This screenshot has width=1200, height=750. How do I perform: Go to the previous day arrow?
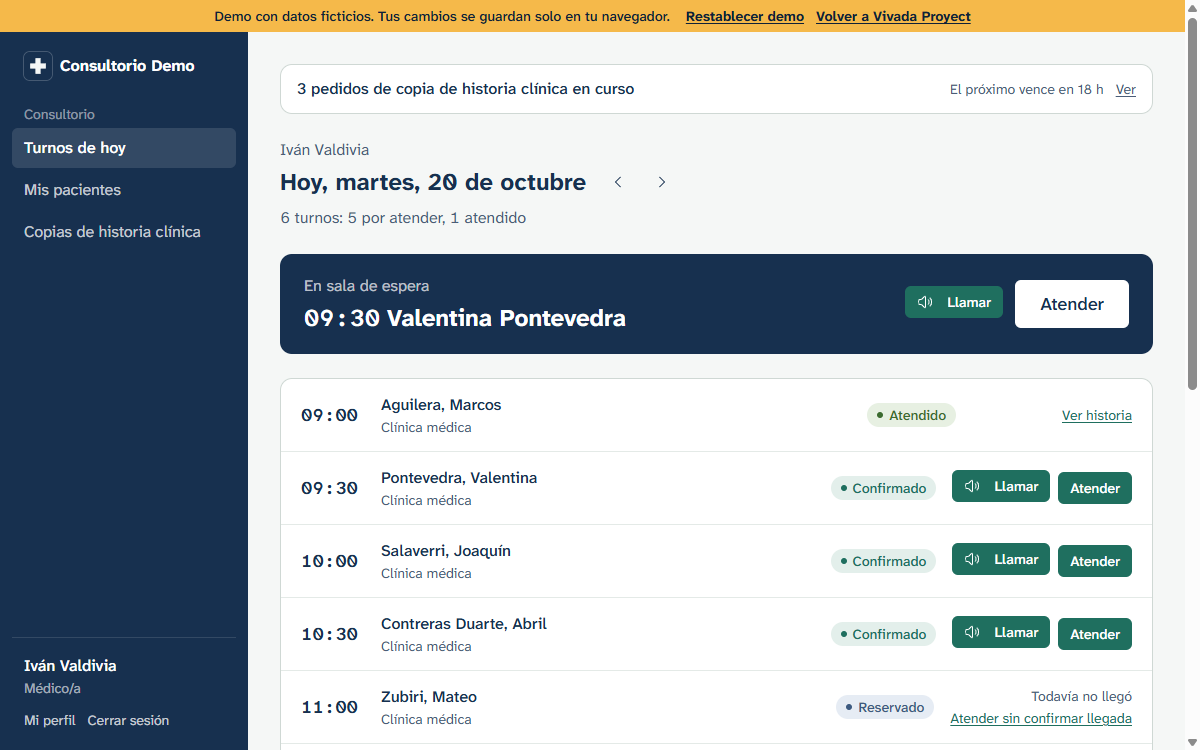click(x=618, y=182)
